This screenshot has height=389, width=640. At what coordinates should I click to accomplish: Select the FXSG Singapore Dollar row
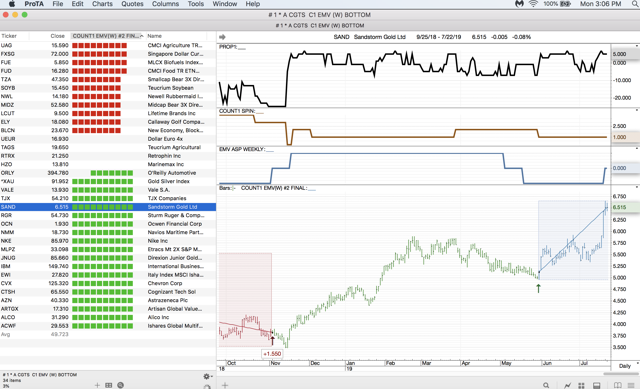coord(108,54)
